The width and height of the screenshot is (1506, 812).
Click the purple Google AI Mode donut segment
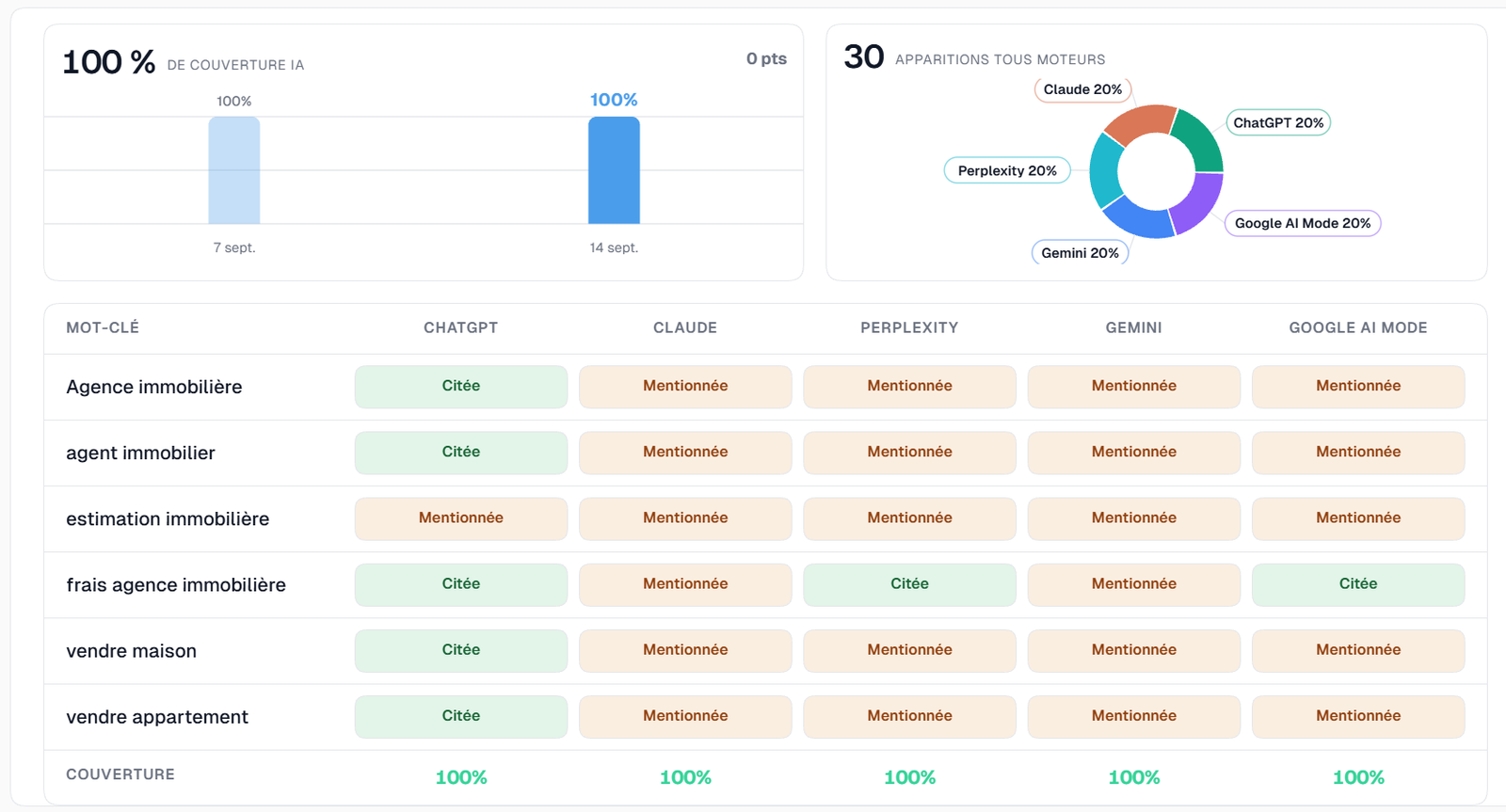[x=1197, y=204]
